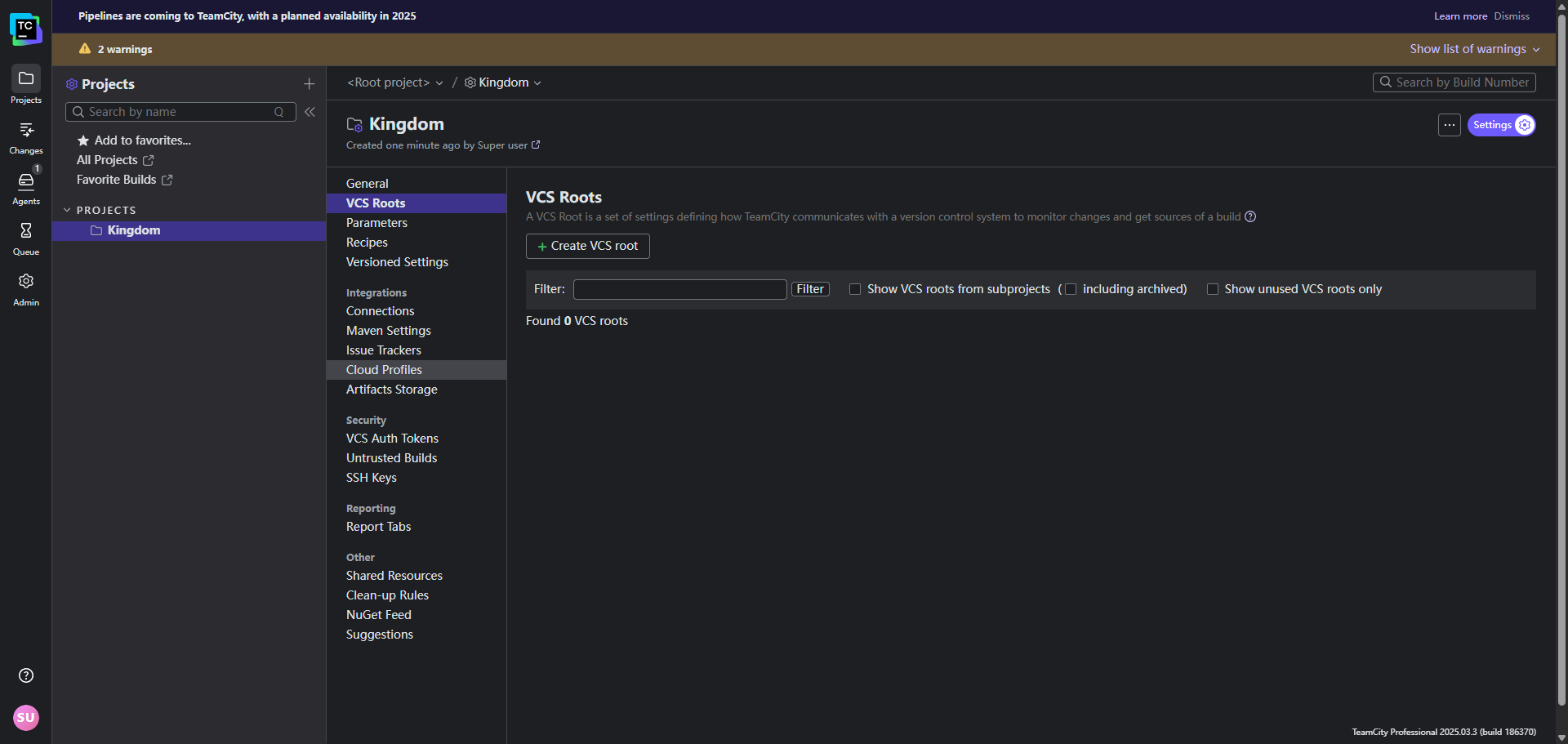Image resolution: width=1568 pixels, height=744 pixels.
Task: Open the Parameters settings tab
Action: 416,223
